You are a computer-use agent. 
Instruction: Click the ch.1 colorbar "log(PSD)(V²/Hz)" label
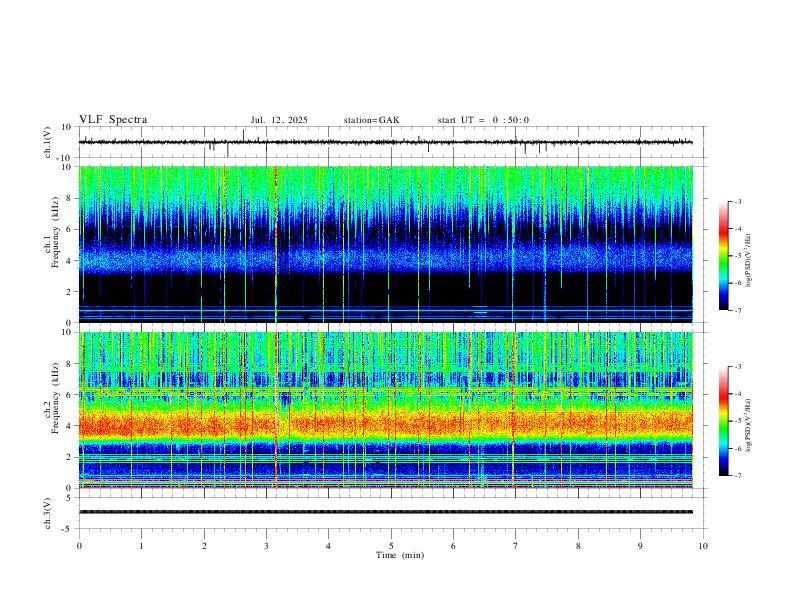tap(749, 261)
